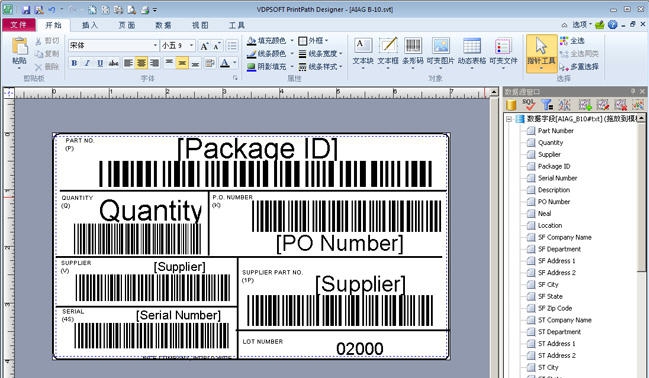This screenshot has width=649, height=378.
Task: Toggle Bold formatting
Action: pos(74,63)
